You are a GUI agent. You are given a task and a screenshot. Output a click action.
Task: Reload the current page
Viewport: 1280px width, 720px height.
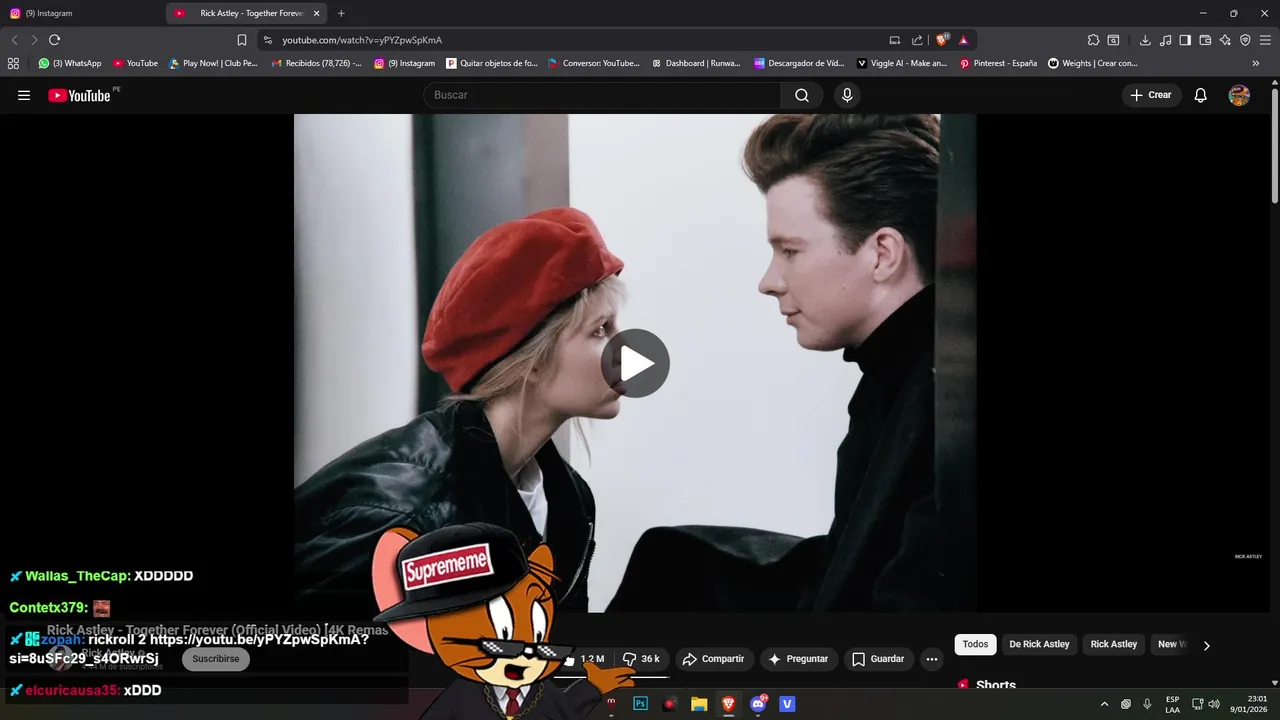point(54,40)
